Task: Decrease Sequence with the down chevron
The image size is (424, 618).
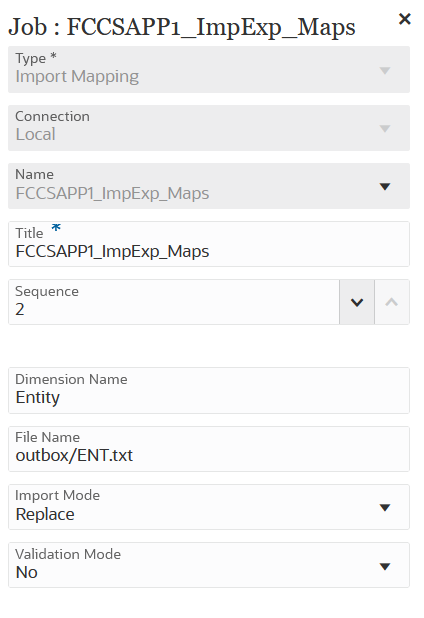Action: tap(357, 302)
